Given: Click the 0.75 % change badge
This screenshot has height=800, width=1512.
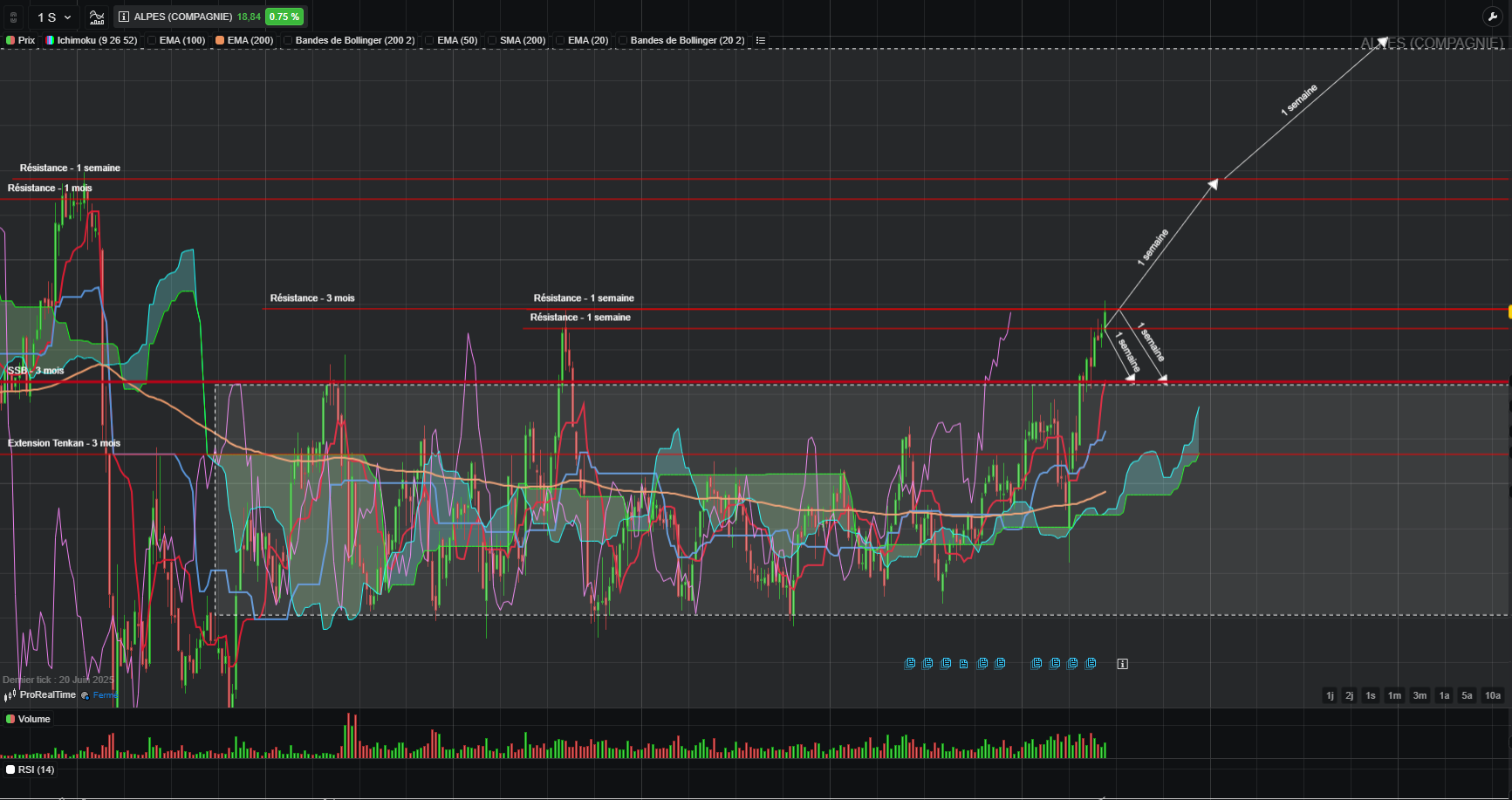Looking at the screenshot, I should pyautogui.click(x=284, y=17).
